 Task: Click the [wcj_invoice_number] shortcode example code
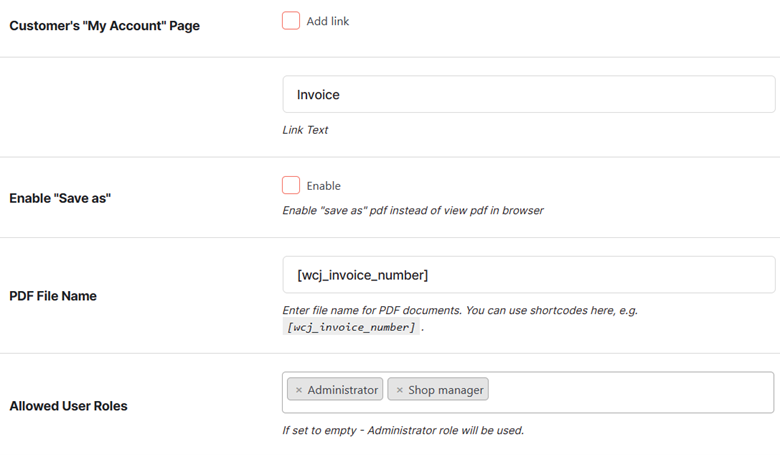[351, 327]
